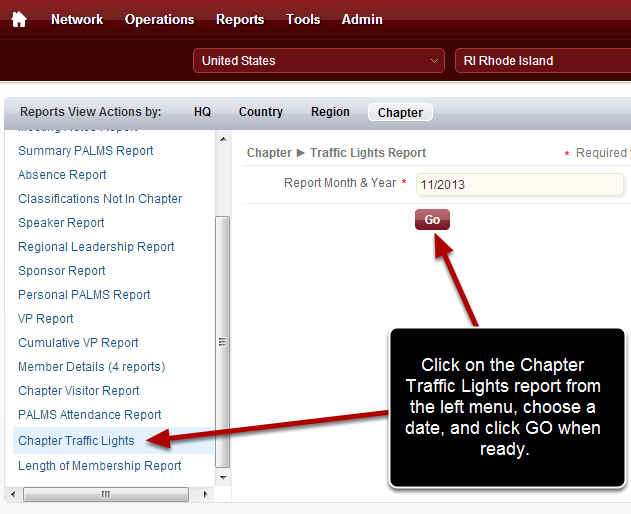Click the Report Month & Year field

[x=519, y=185]
